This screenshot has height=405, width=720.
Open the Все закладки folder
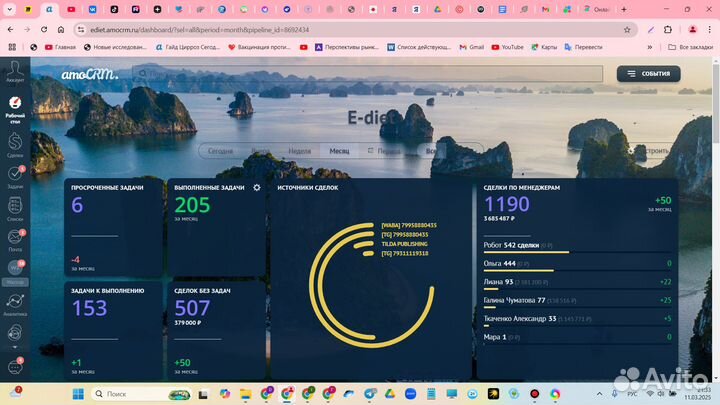[692, 47]
